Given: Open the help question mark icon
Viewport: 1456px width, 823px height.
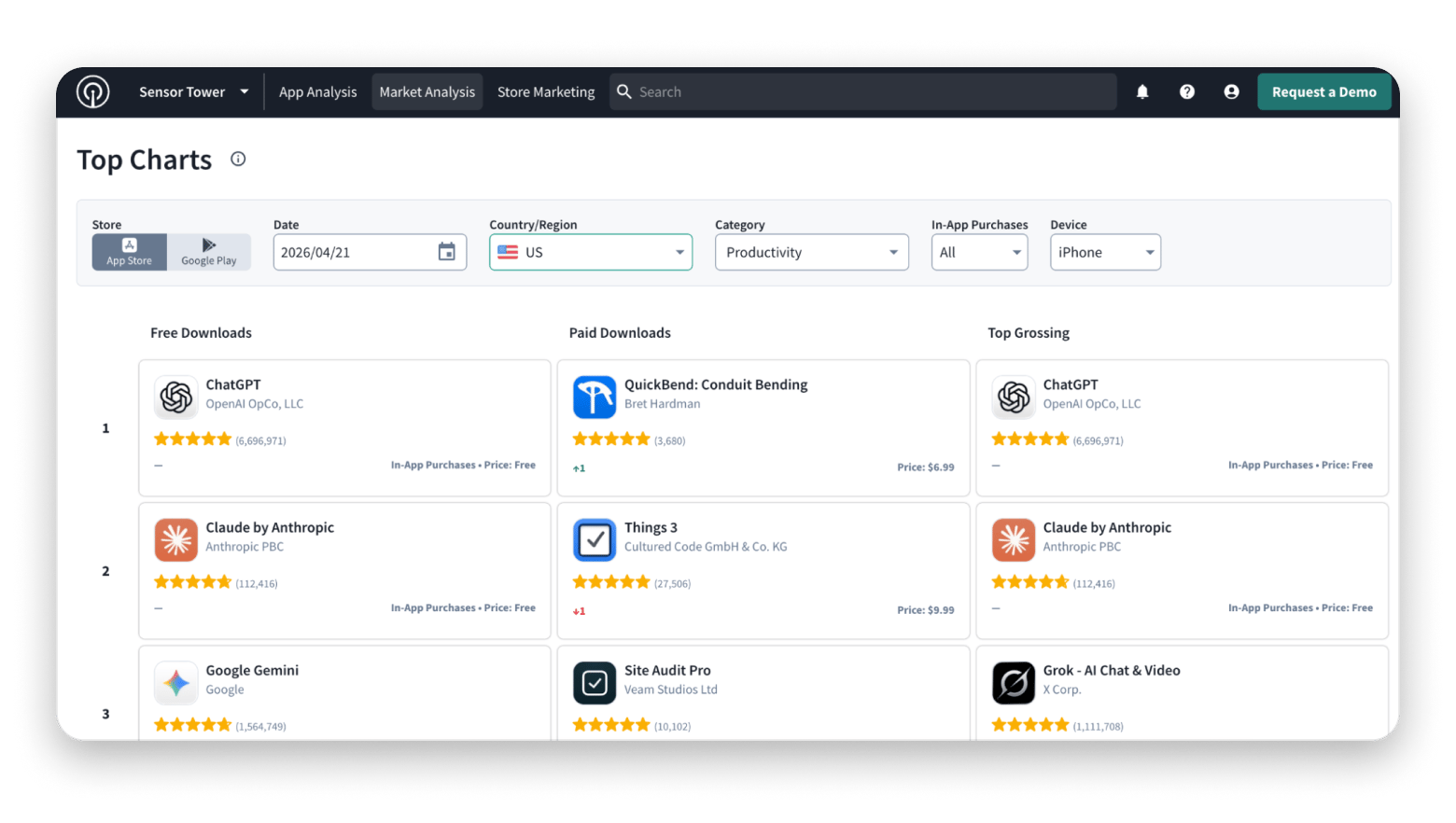Looking at the screenshot, I should pos(1186,91).
